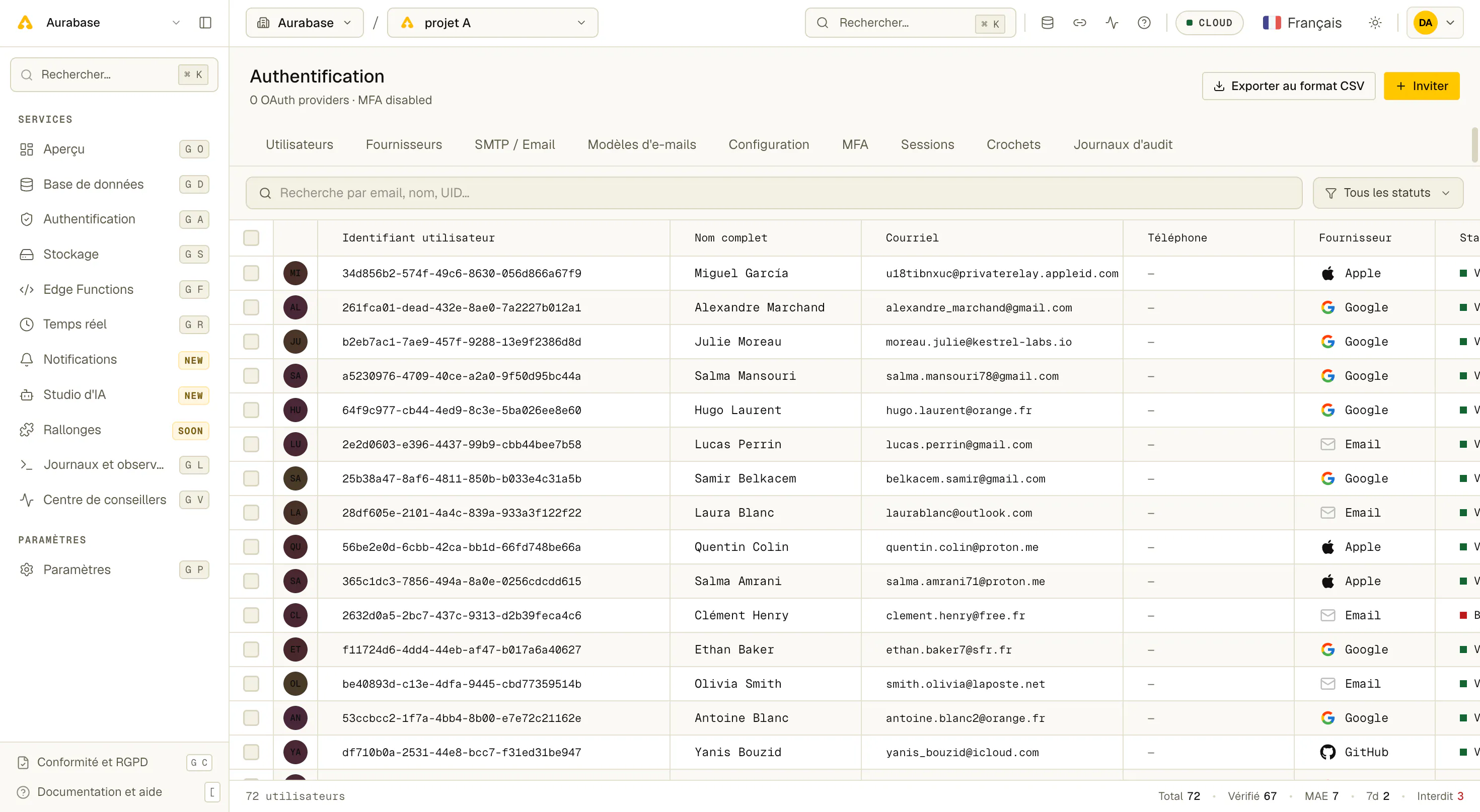Open the DA account menu
Image resolution: width=1480 pixels, height=812 pixels.
(x=1434, y=23)
